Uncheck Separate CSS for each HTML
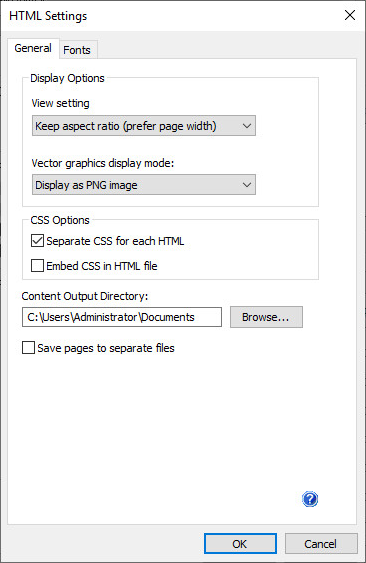Image resolution: width=366 pixels, height=563 pixels. pos(37,241)
